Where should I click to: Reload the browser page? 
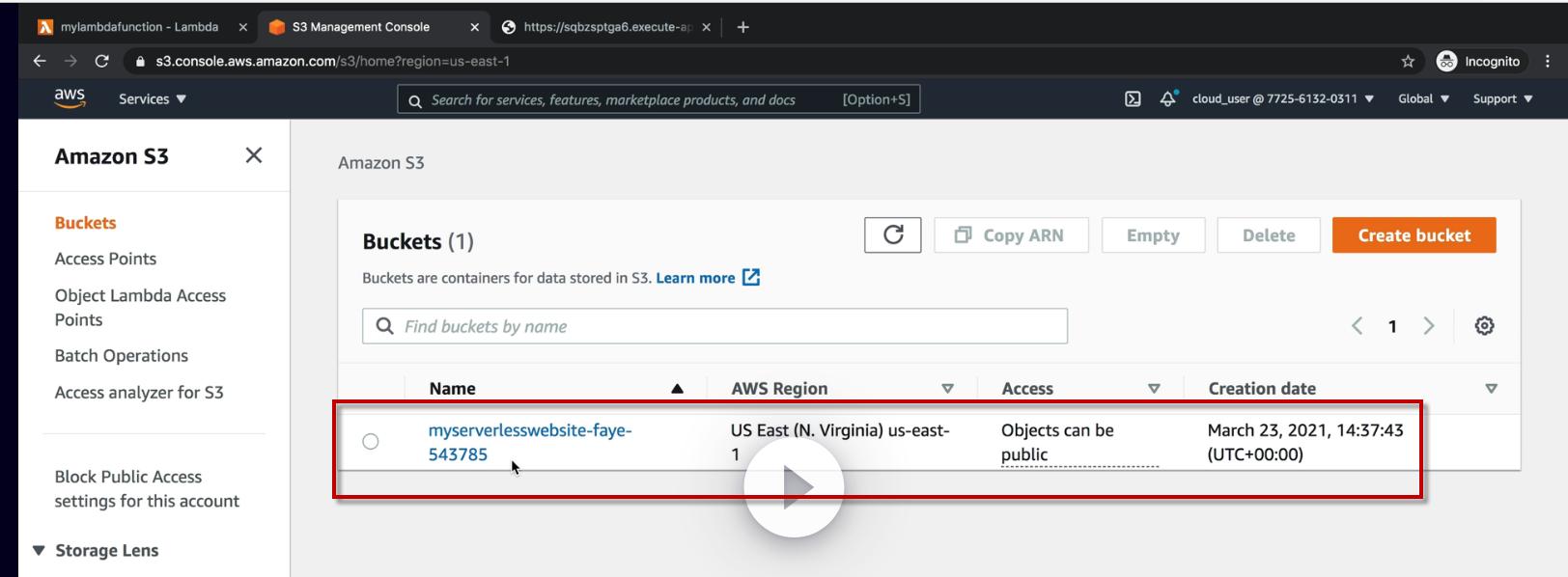[x=101, y=61]
